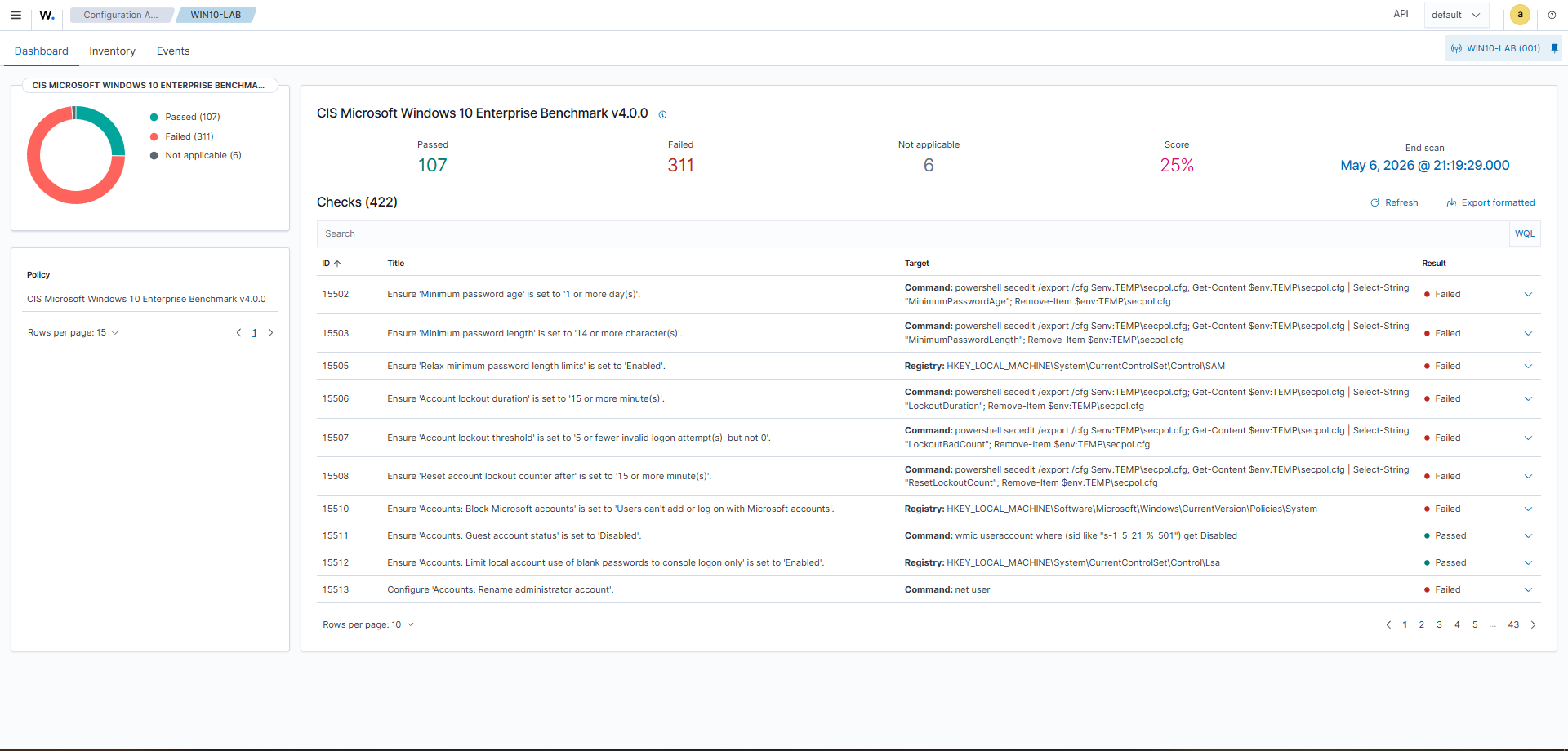The width and height of the screenshot is (1568, 751).
Task: Refresh the checks list
Action: click(1394, 202)
